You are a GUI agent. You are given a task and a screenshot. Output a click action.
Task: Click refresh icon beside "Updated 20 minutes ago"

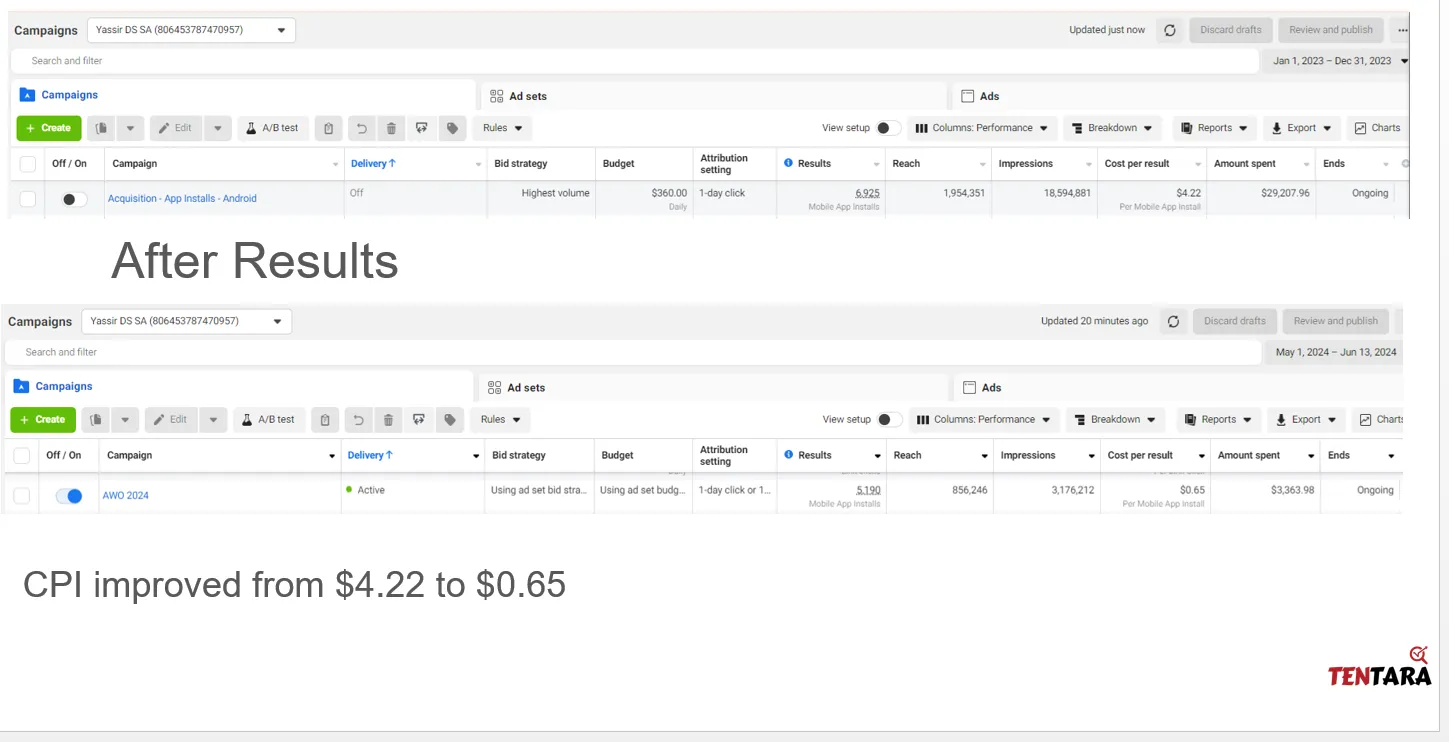point(1173,321)
